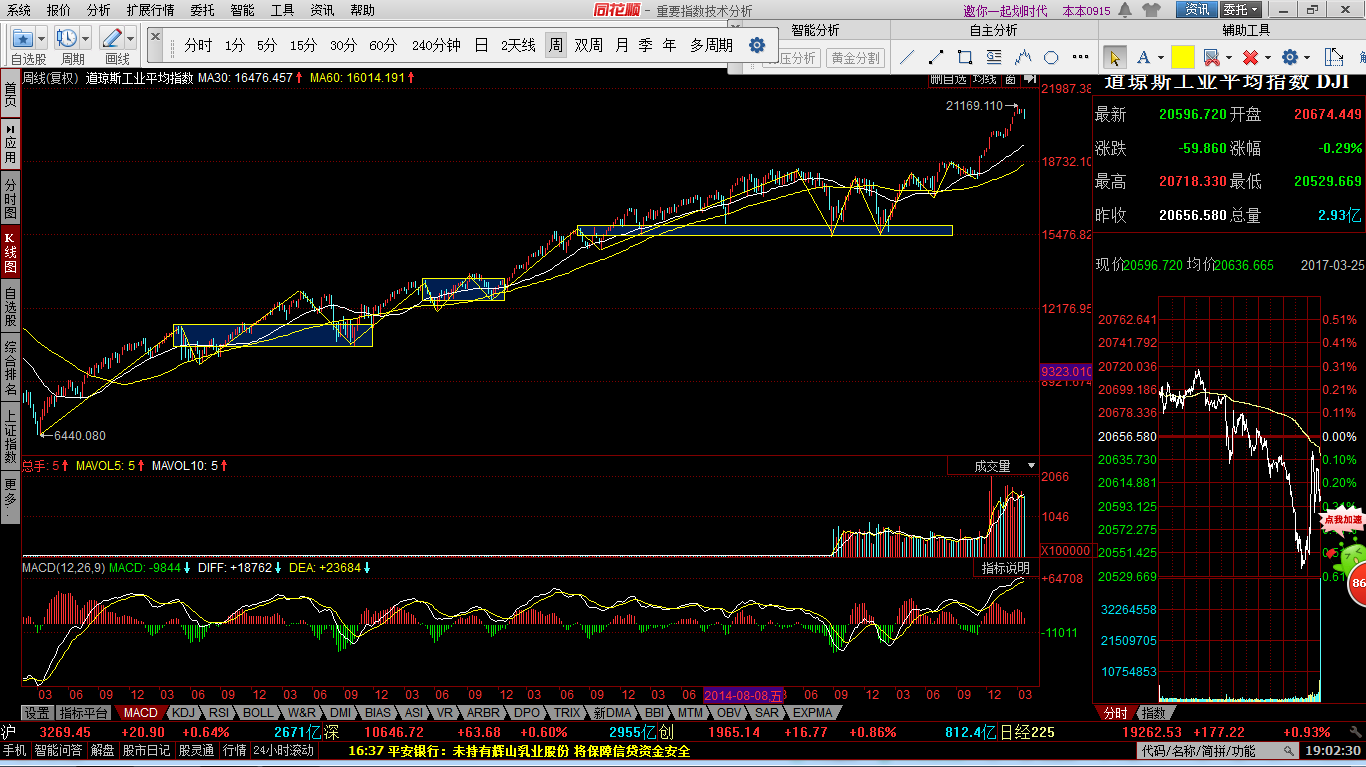
Task: Click the 删自选 button
Action: [947, 78]
